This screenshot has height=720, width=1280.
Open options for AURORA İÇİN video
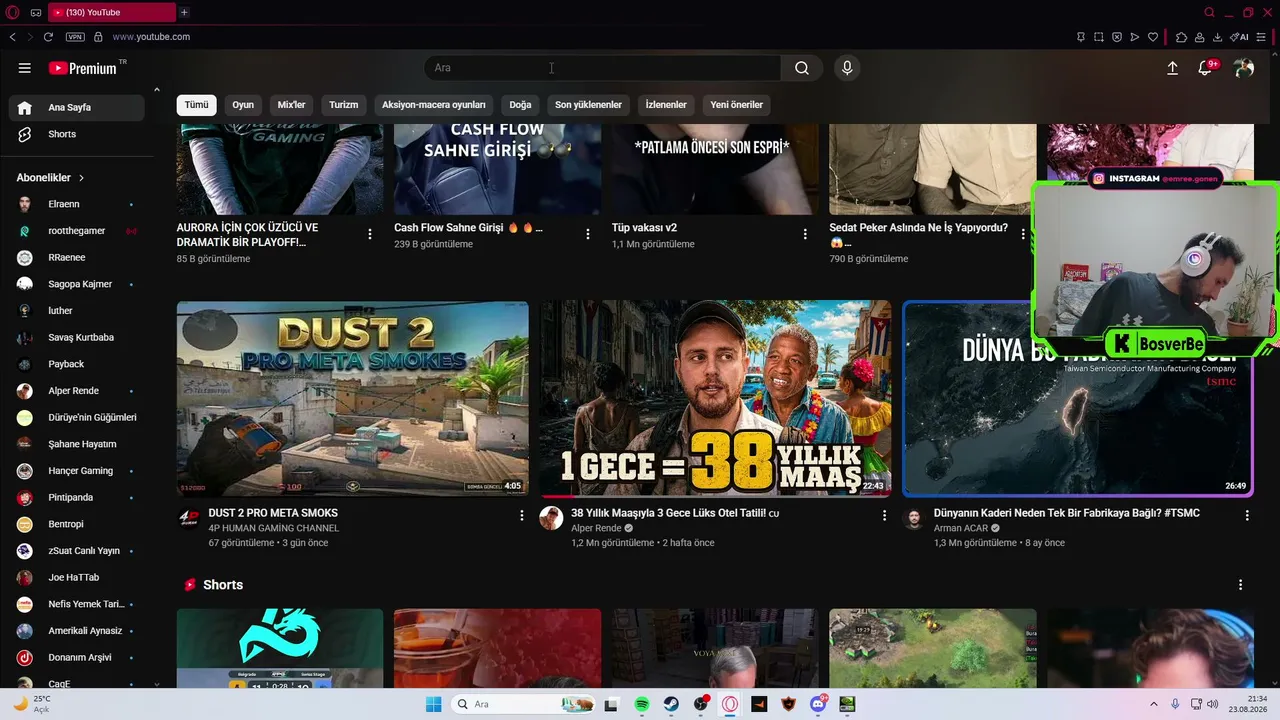[x=370, y=234]
